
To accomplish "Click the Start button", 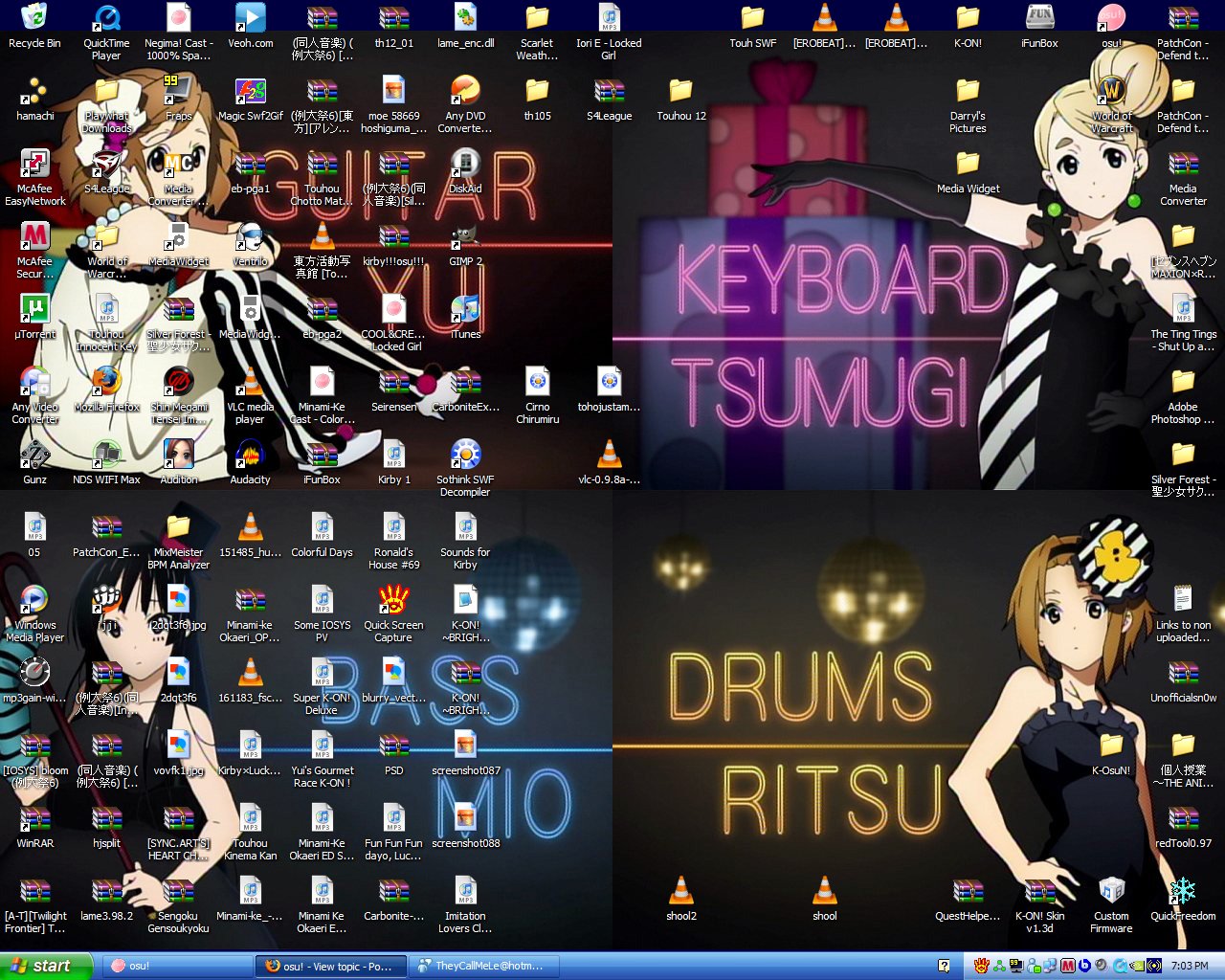I will (x=47, y=966).
